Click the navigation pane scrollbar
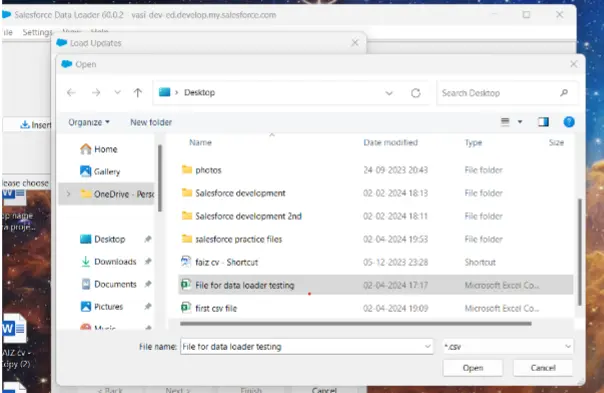The image size is (604, 393). click(159, 178)
